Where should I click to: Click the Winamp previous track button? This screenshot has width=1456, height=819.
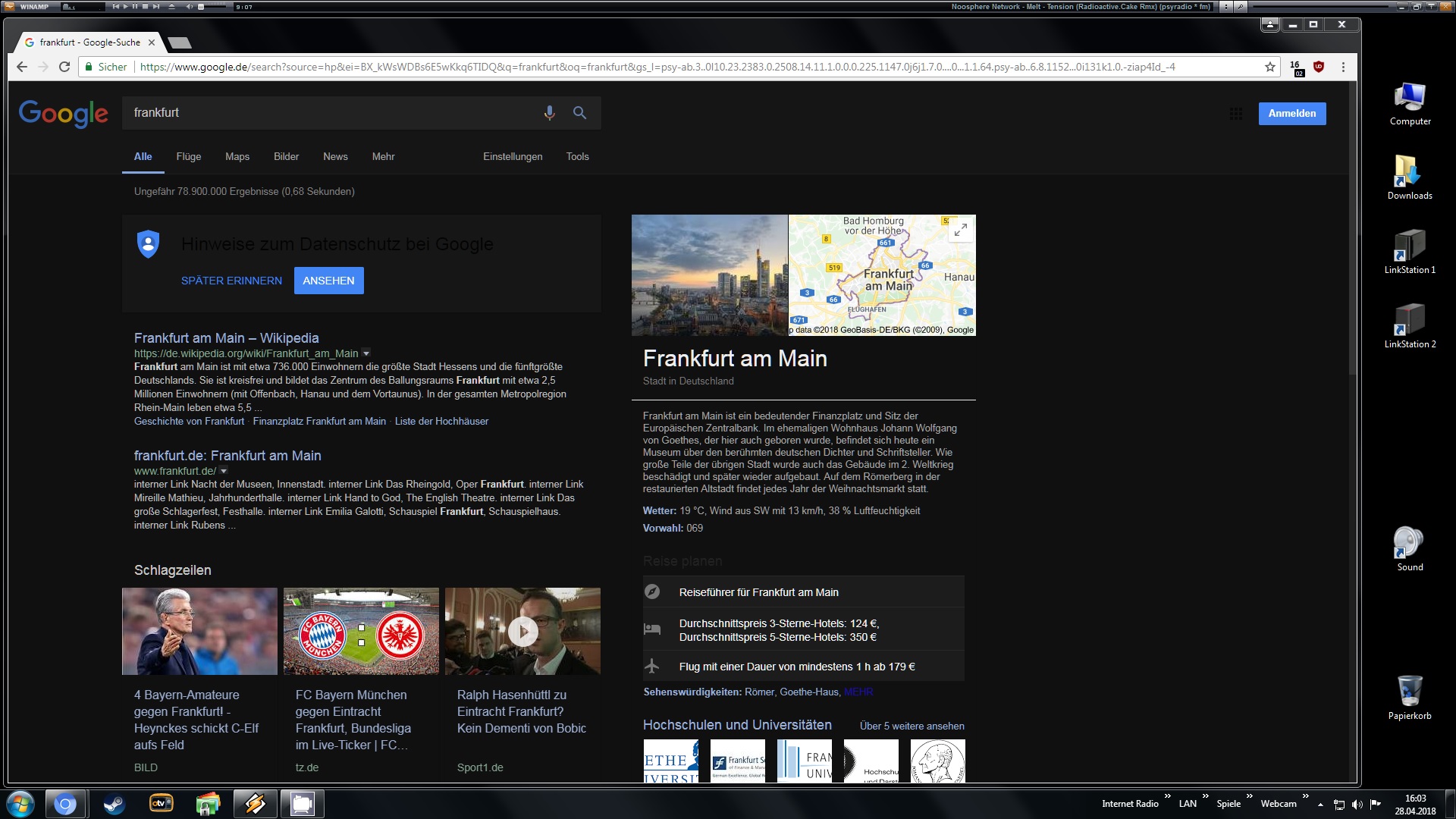pyautogui.click(x=116, y=6)
